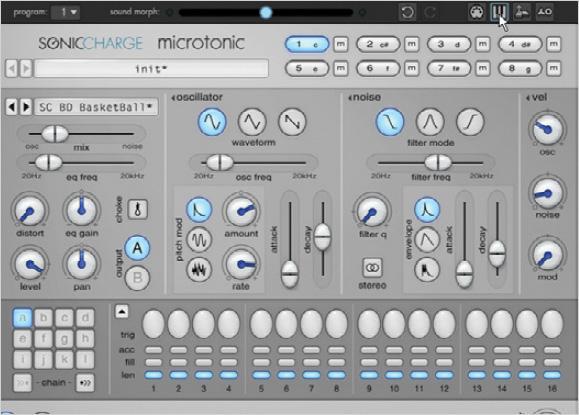Screen dimensions: 579x415
Task: Click the pitched MIDI keyboard icon
Action: tap(499, 12)
